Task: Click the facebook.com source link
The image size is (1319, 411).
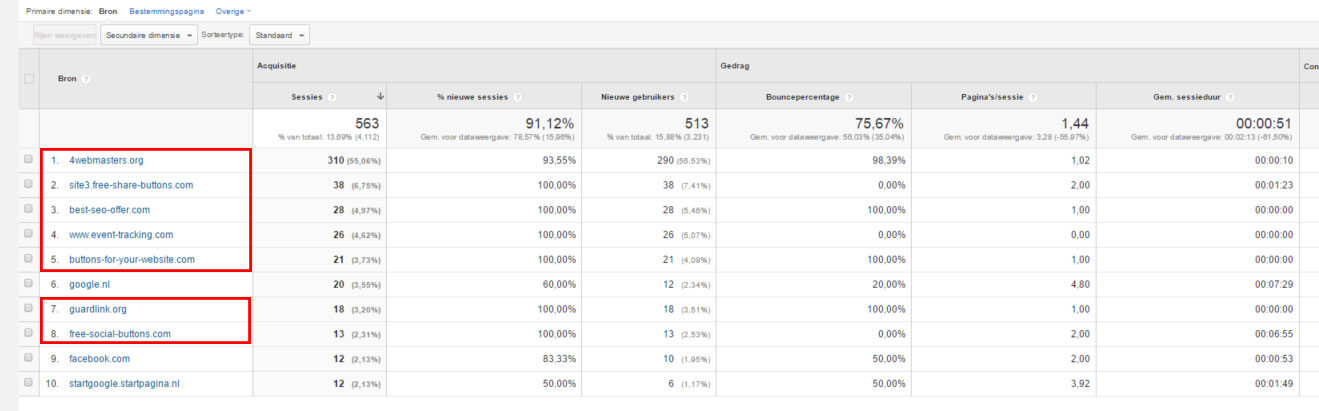Action: (99, 359)
